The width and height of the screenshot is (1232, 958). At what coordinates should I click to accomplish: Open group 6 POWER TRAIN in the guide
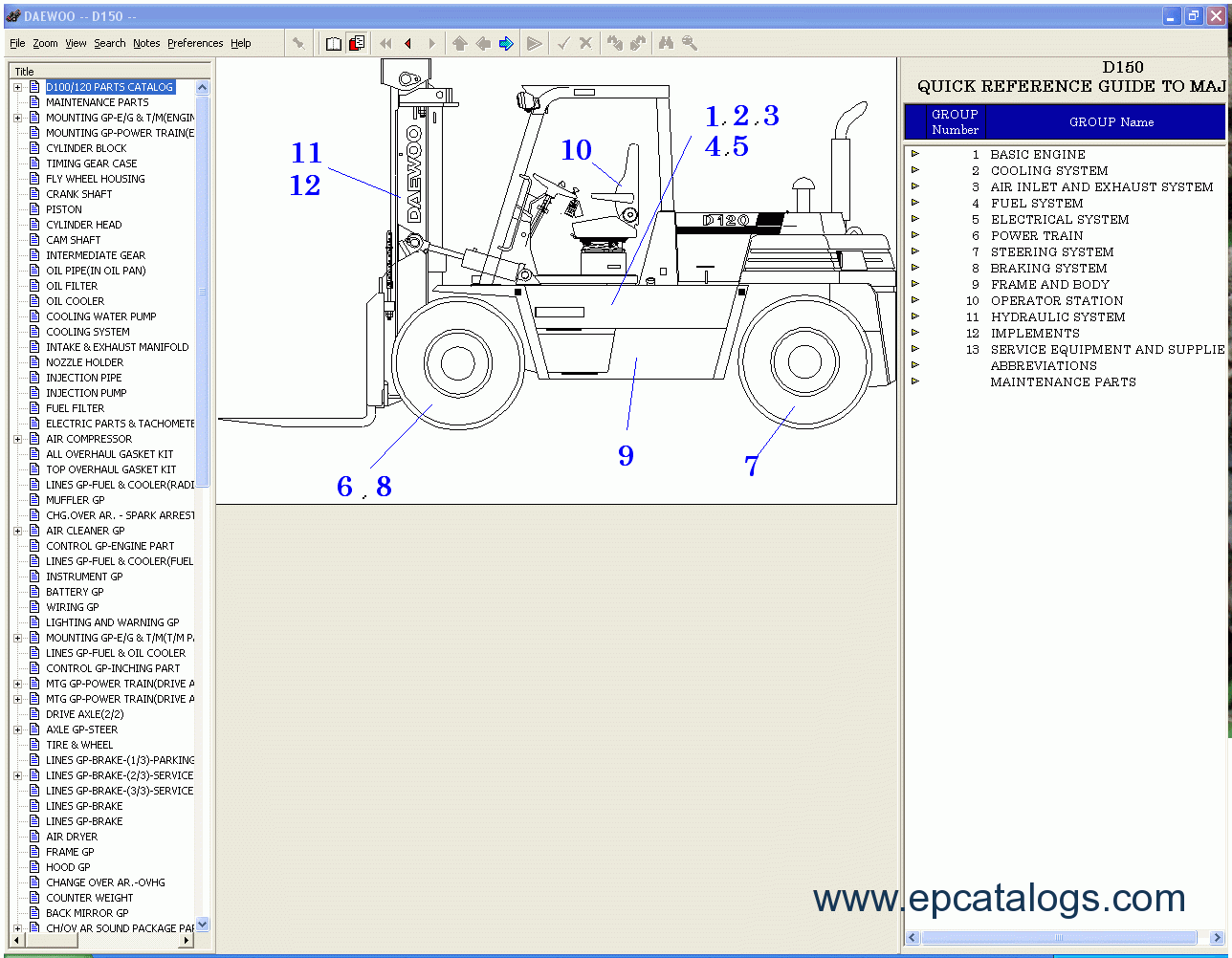[1037, 235]
